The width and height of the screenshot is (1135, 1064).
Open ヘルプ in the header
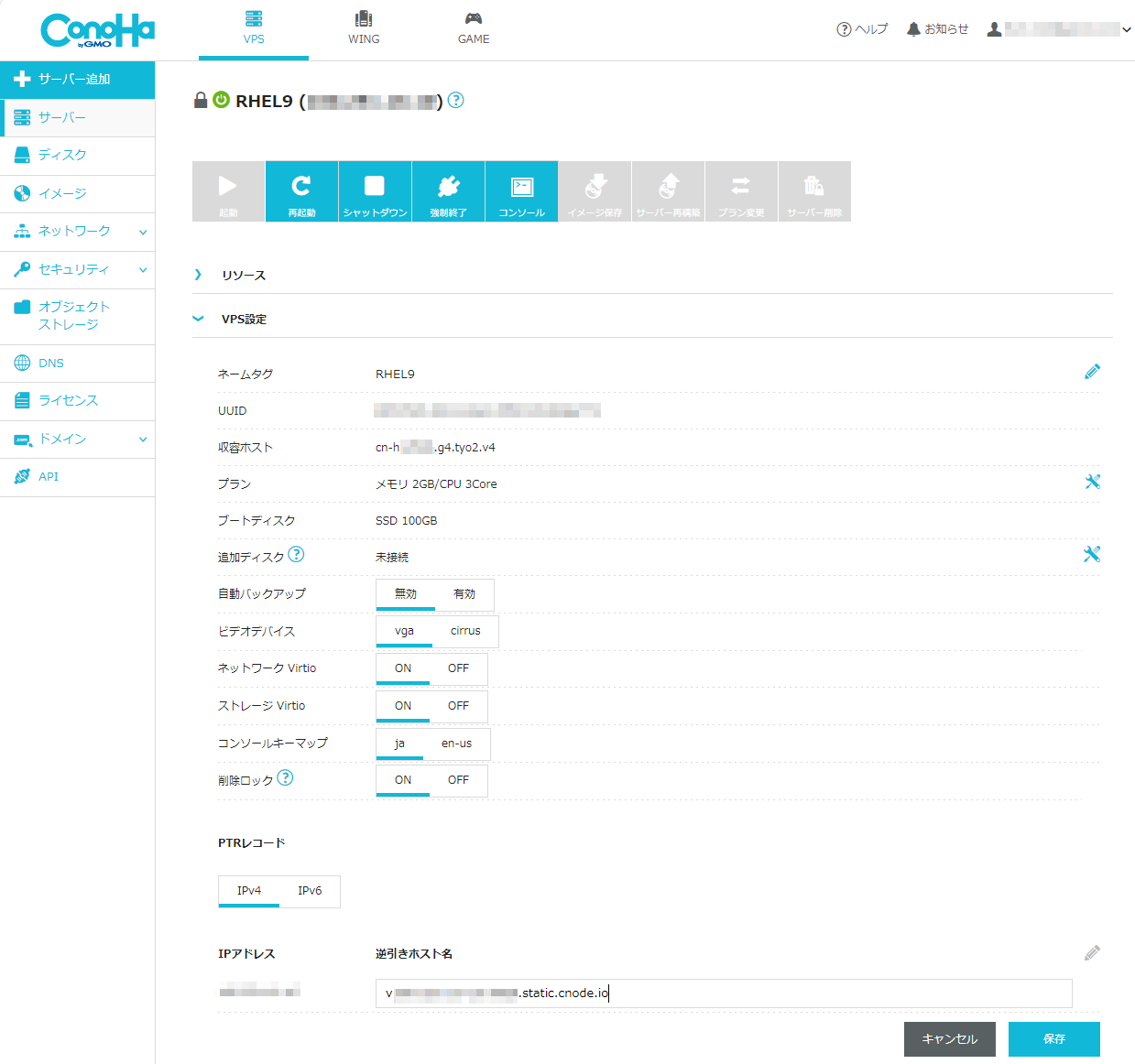[x=862, y=29]
